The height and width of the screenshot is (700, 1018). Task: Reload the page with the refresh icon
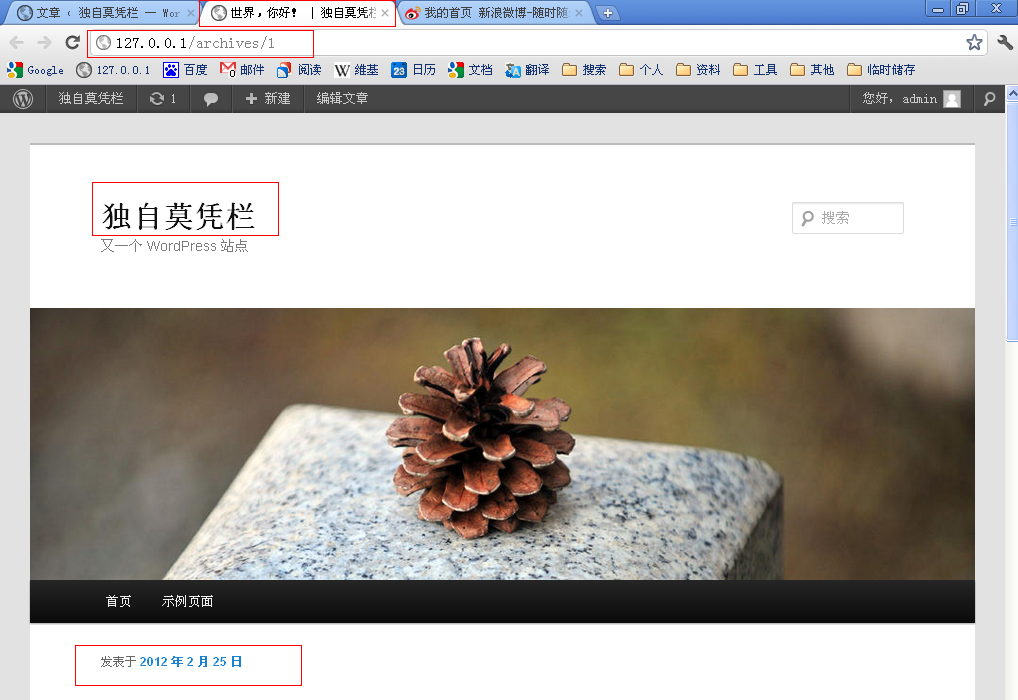point(73,43)
